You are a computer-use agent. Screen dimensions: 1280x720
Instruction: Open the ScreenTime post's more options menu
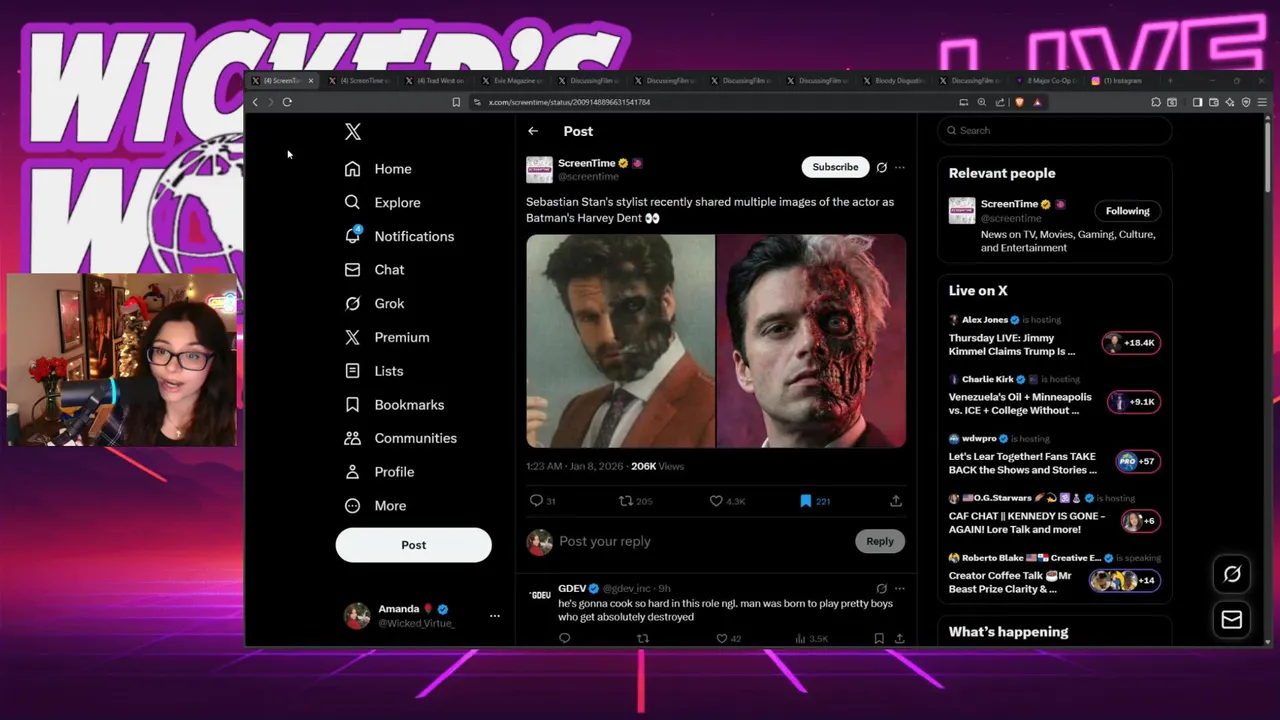tap(900, 167)
